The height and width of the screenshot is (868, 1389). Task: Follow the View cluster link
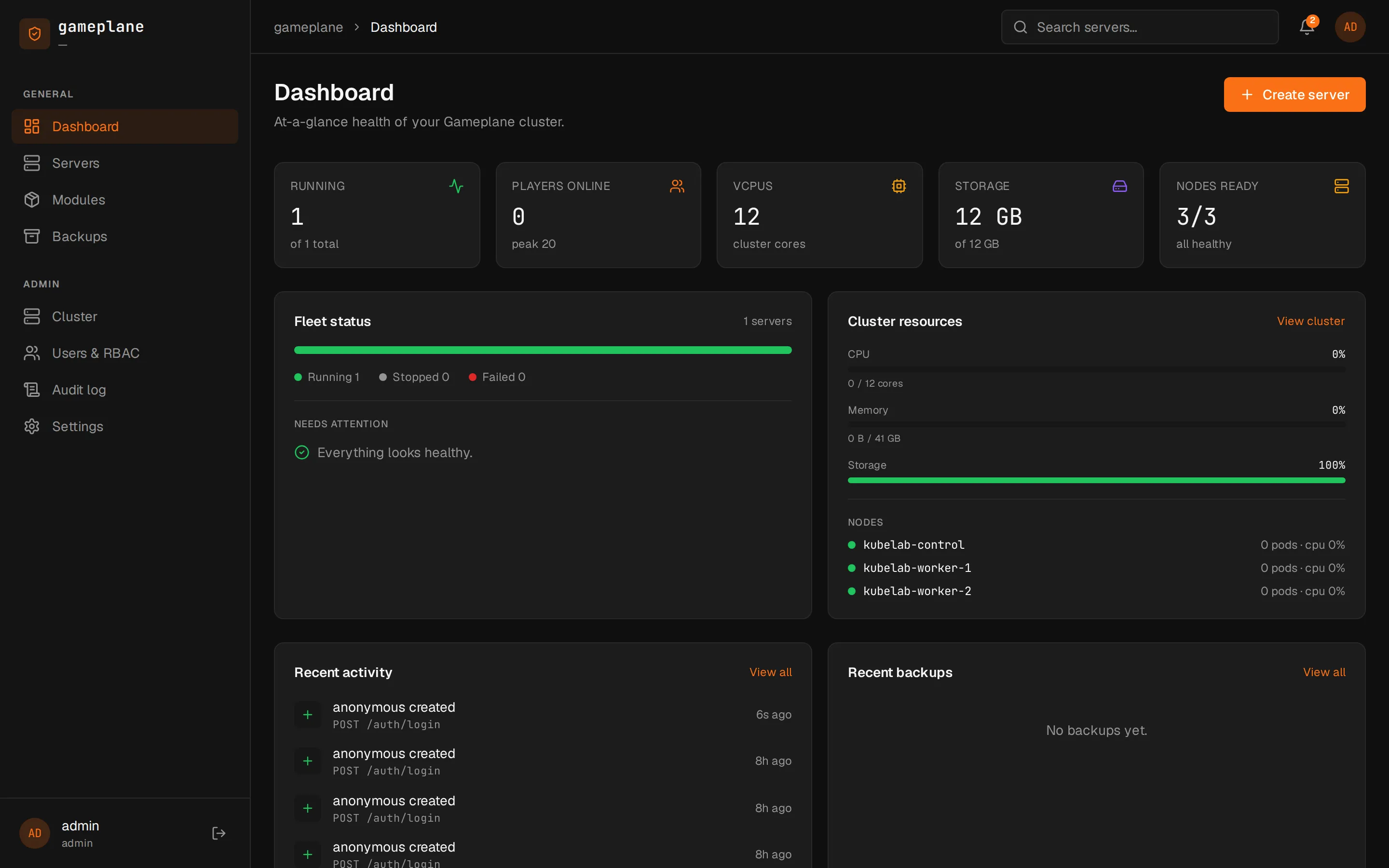coord(1310,321)
